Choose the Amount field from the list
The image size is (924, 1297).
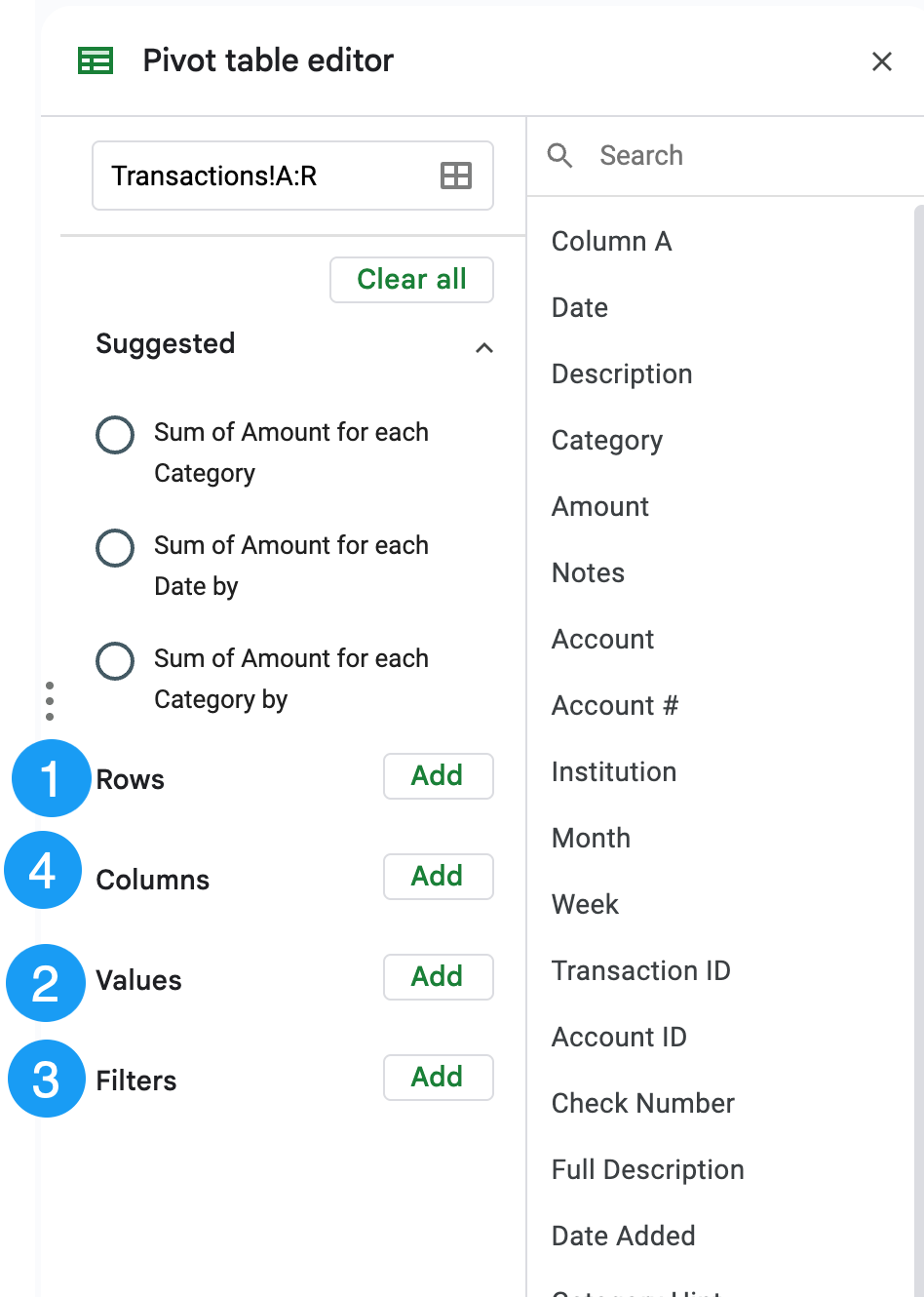coord(600,507)
